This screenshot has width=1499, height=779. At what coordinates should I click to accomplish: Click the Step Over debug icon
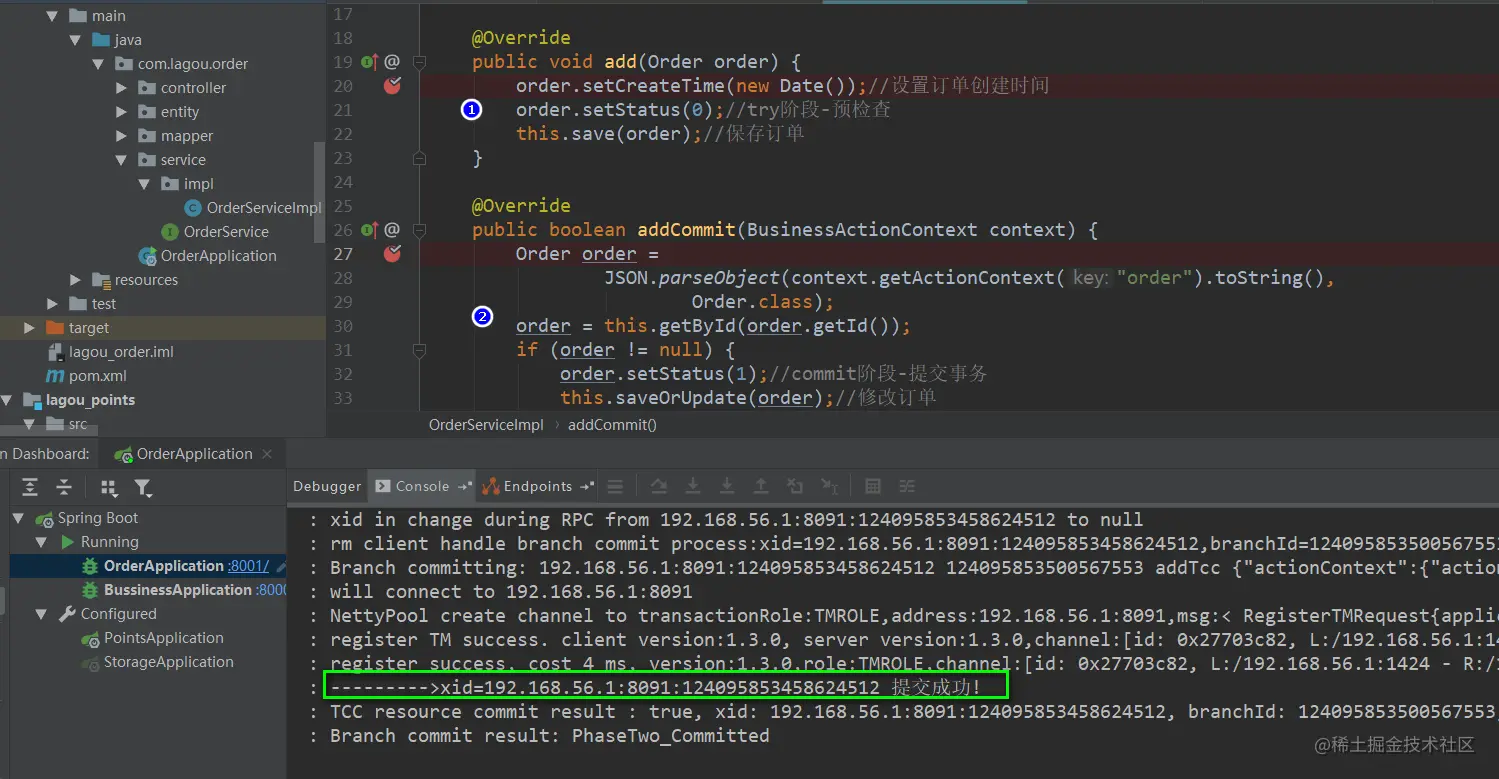pyautogui.click(x=658, y=487)
